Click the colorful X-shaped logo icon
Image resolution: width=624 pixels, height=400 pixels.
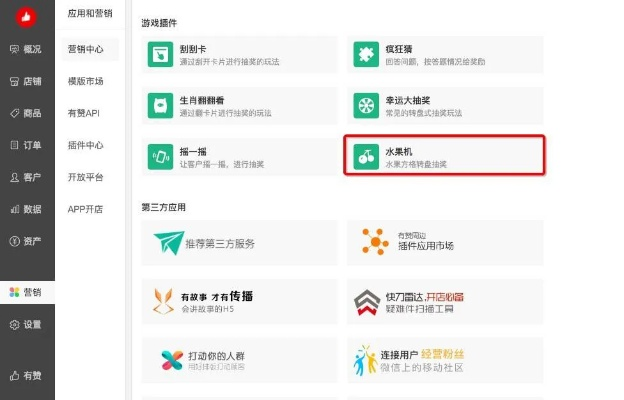pos(172,360)
